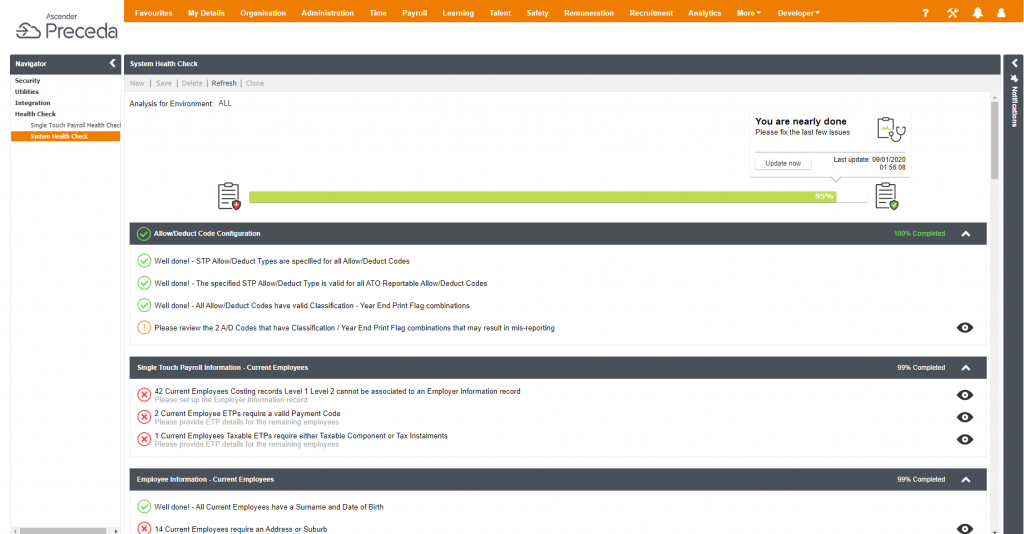Open the Time menu
This screenshot has height=534, width=1024.
click(x=378, y=13)
